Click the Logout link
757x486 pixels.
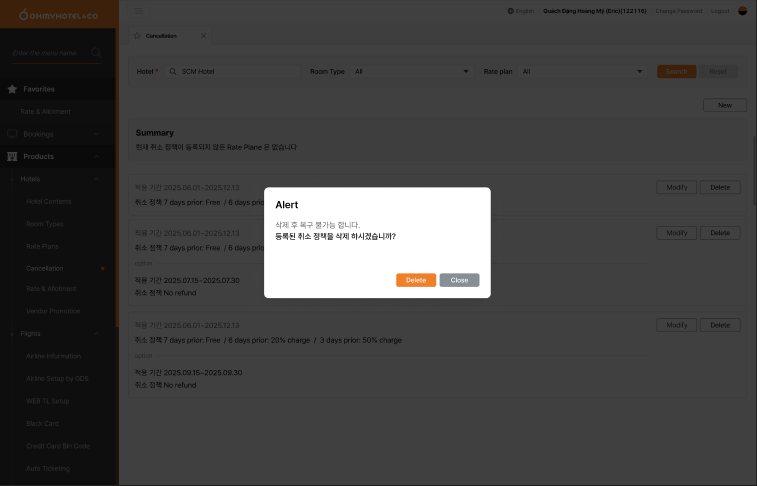click(720, 11)
